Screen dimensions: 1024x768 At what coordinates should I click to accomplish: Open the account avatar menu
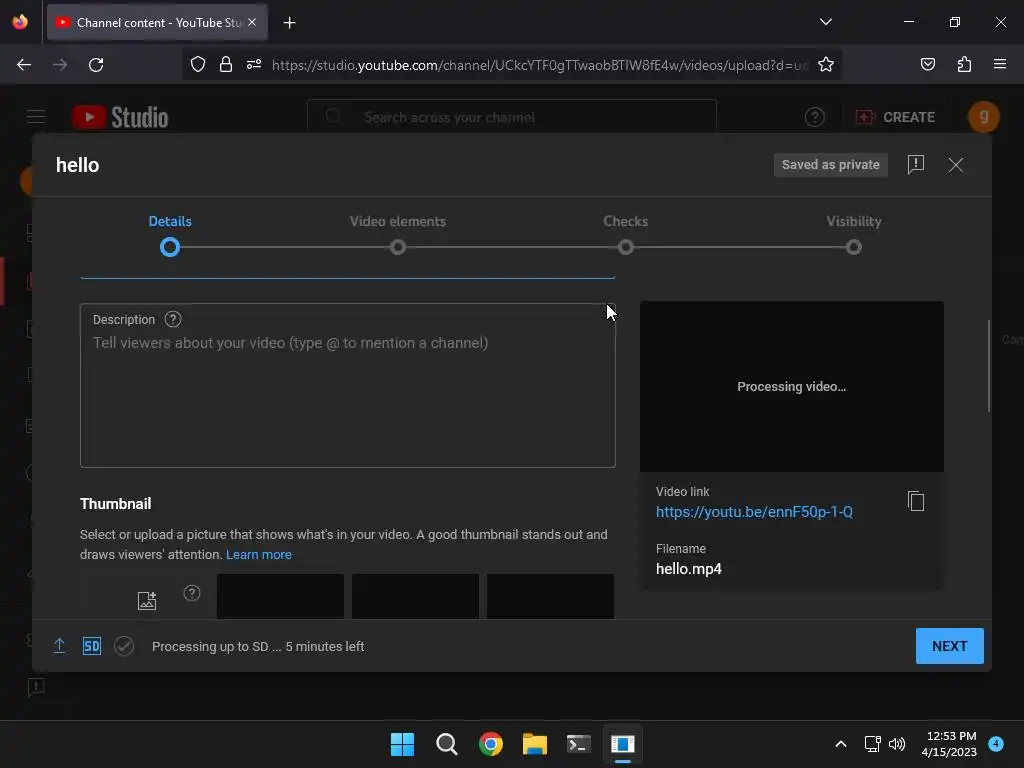(x=984, y=117)
